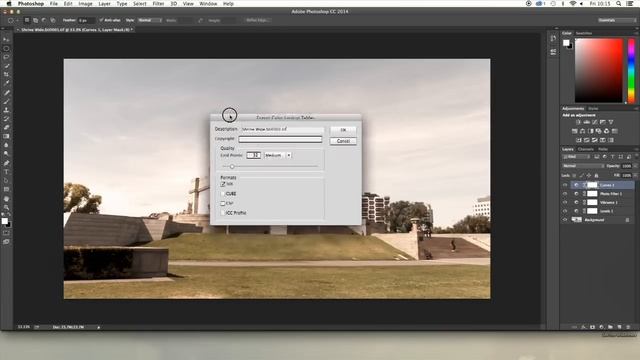Click Subtract from Selection mode icon
The height and width of the screenshot is (360, 640).
coord(44,20)
